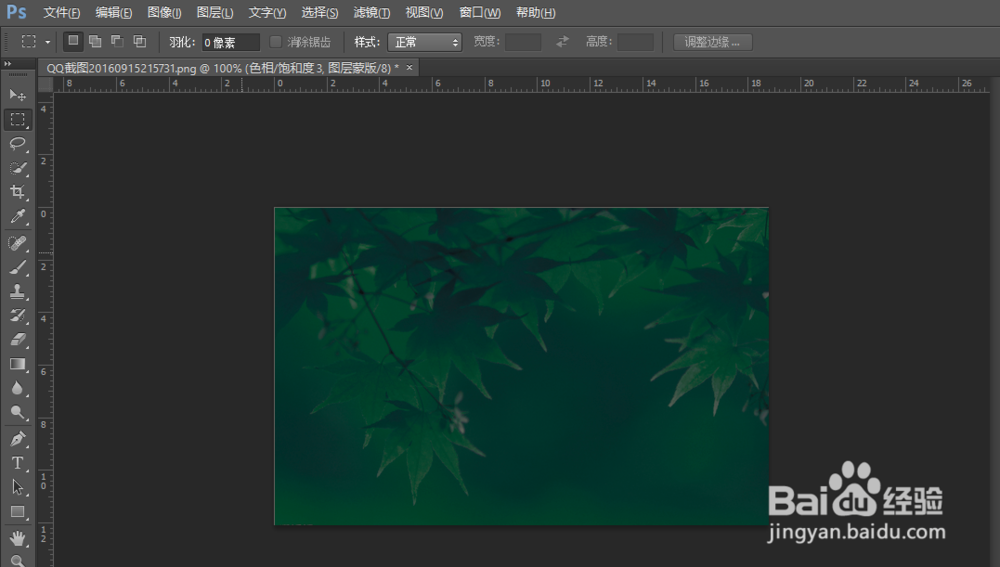Select the Pen tool

click(17, 439)
